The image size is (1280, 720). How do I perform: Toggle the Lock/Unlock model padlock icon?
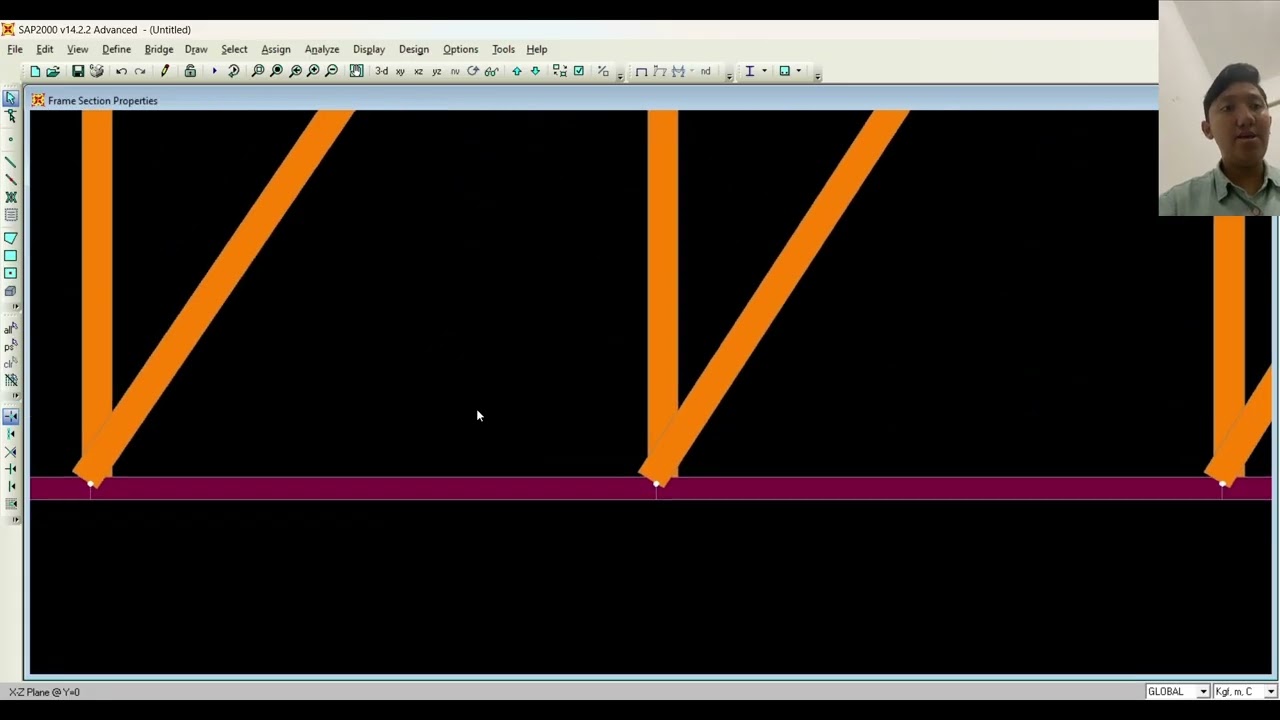tap(190, 71)
